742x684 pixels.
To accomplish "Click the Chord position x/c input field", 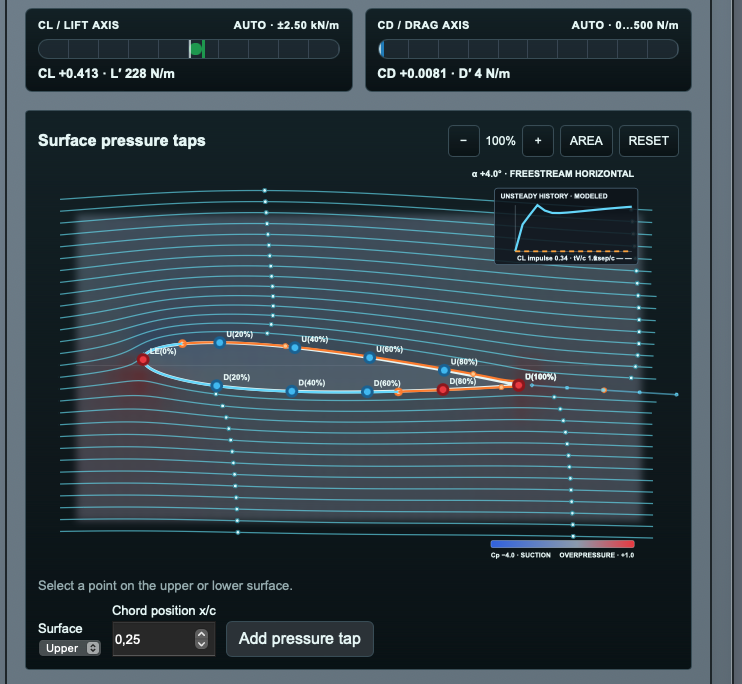I will click(163, 639).
